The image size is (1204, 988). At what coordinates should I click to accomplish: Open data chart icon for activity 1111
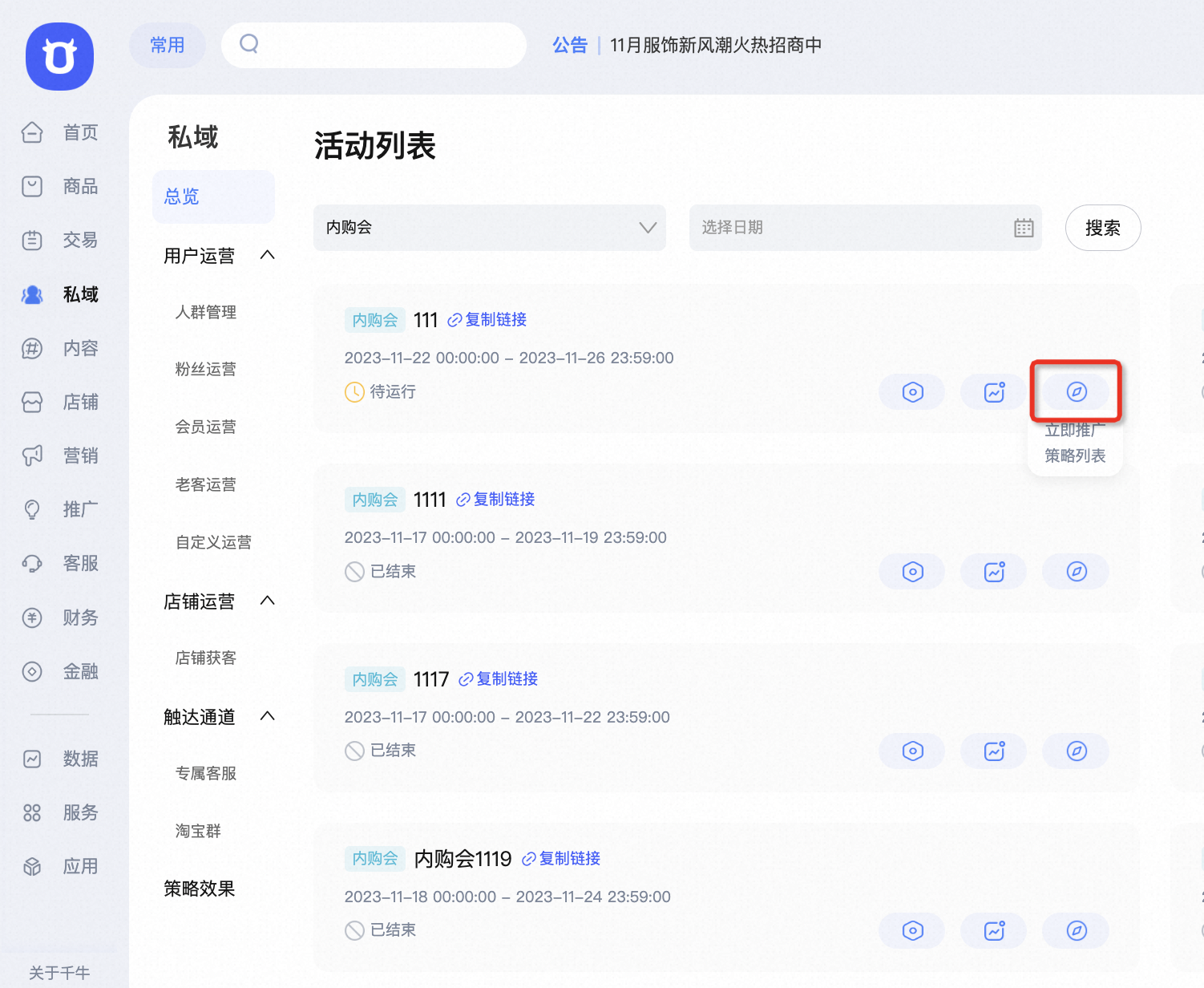click(x=995, y=572)
